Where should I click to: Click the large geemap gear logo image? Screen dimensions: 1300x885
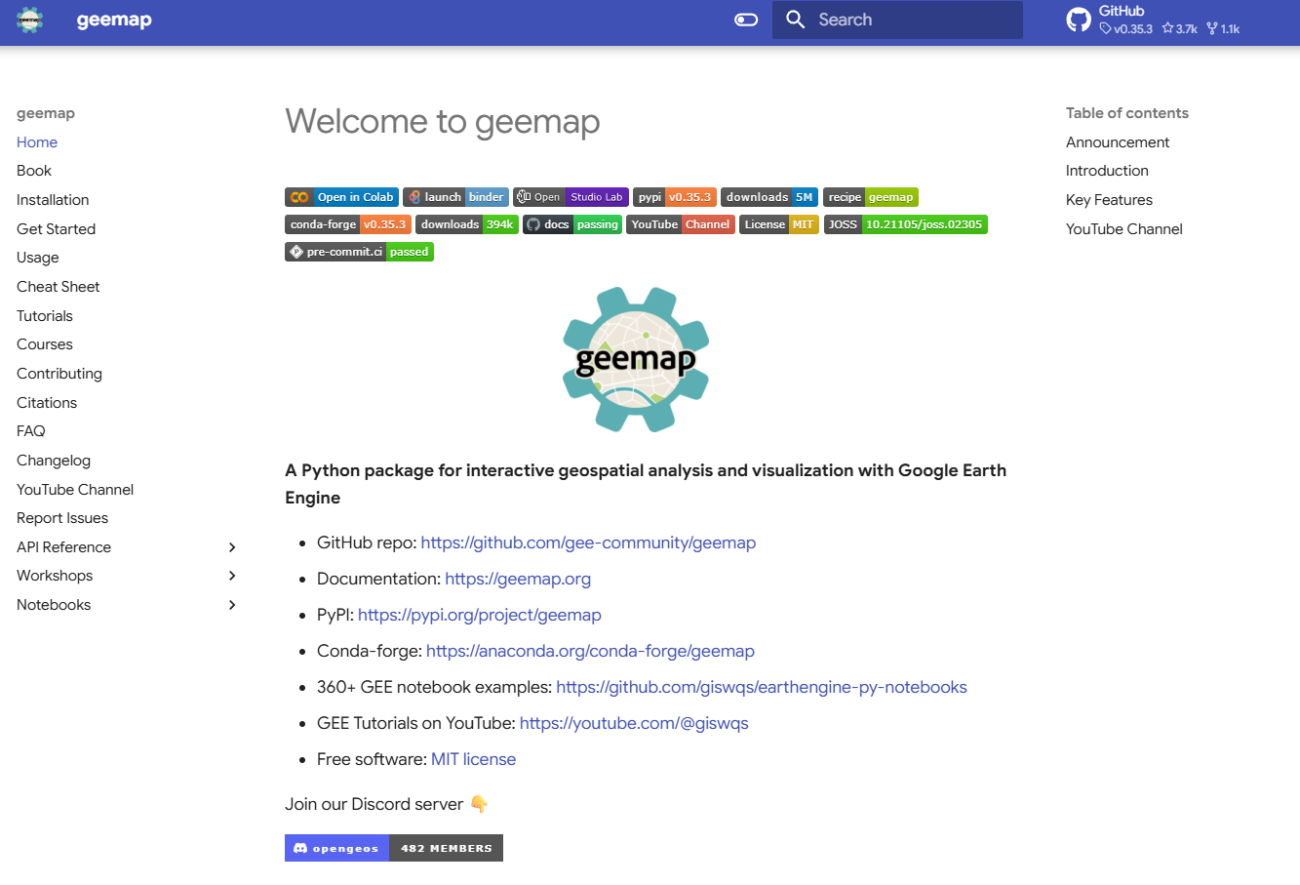coord(636,359)
